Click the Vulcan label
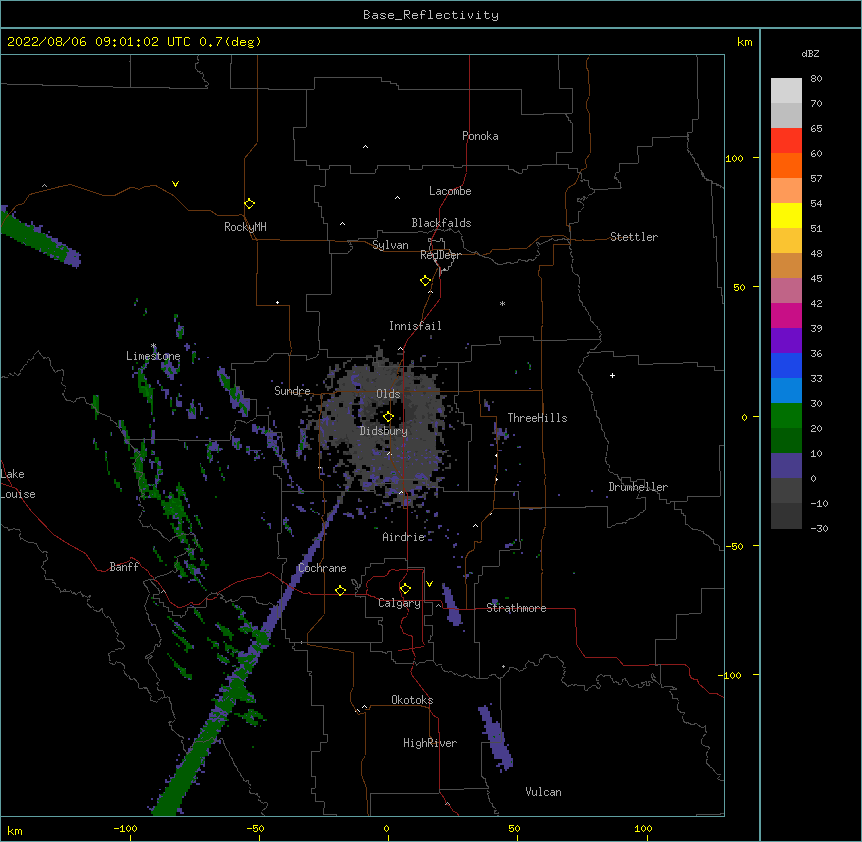The height and width of the screenshot is (842, 862). pyautogui.click(x=543, y=792)
